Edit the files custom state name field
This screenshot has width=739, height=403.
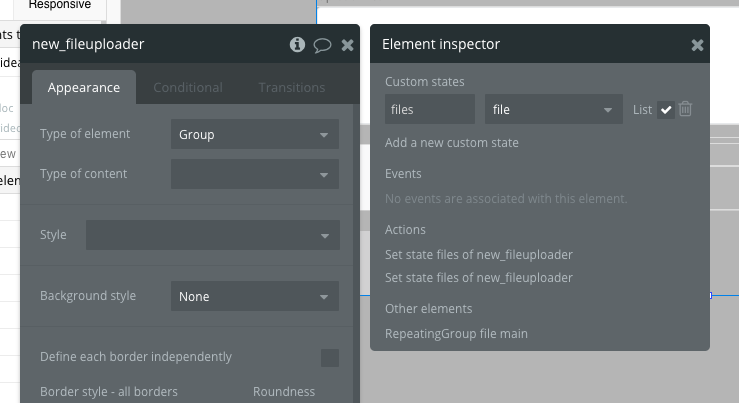coord(430,109)
